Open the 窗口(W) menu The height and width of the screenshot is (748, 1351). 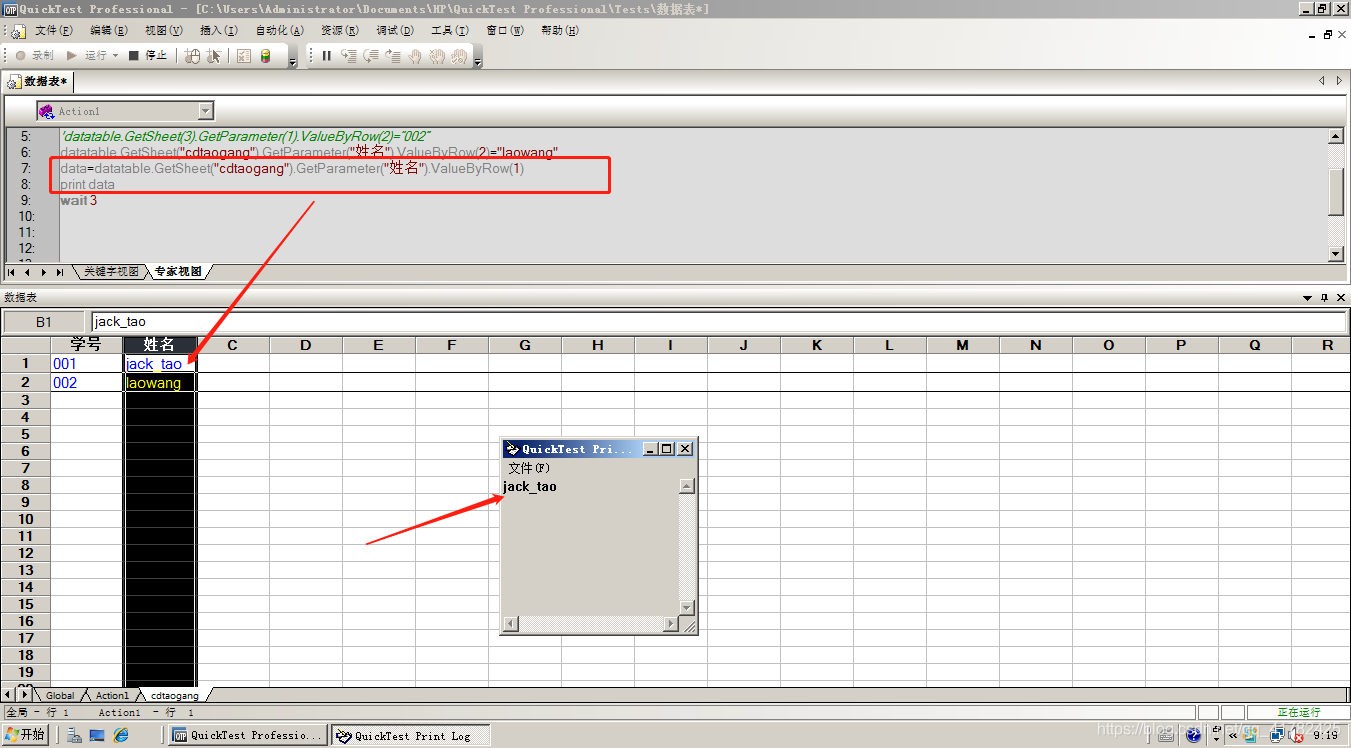(x=505, y=31)
